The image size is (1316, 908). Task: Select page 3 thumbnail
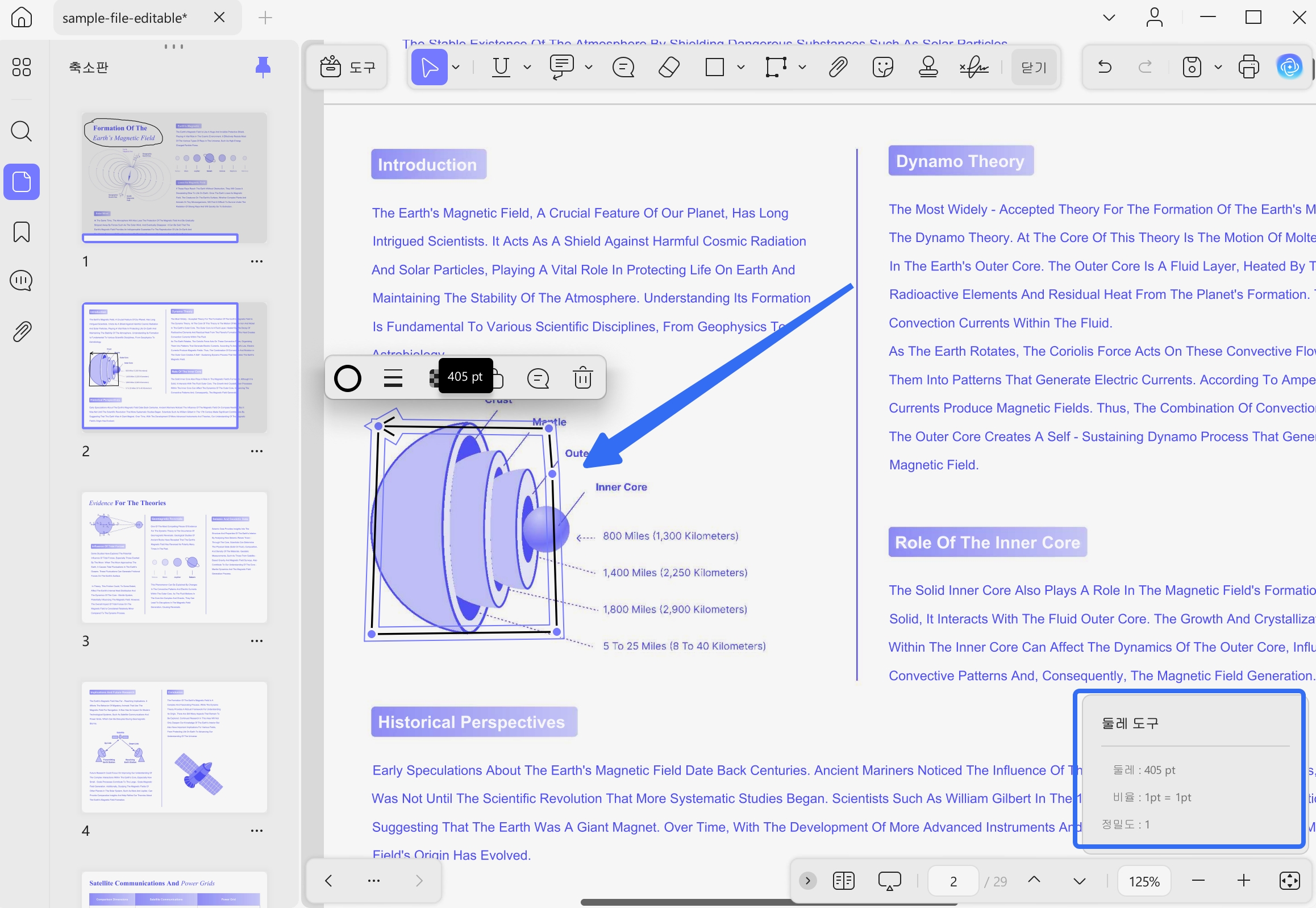click(x=174, y=557)
